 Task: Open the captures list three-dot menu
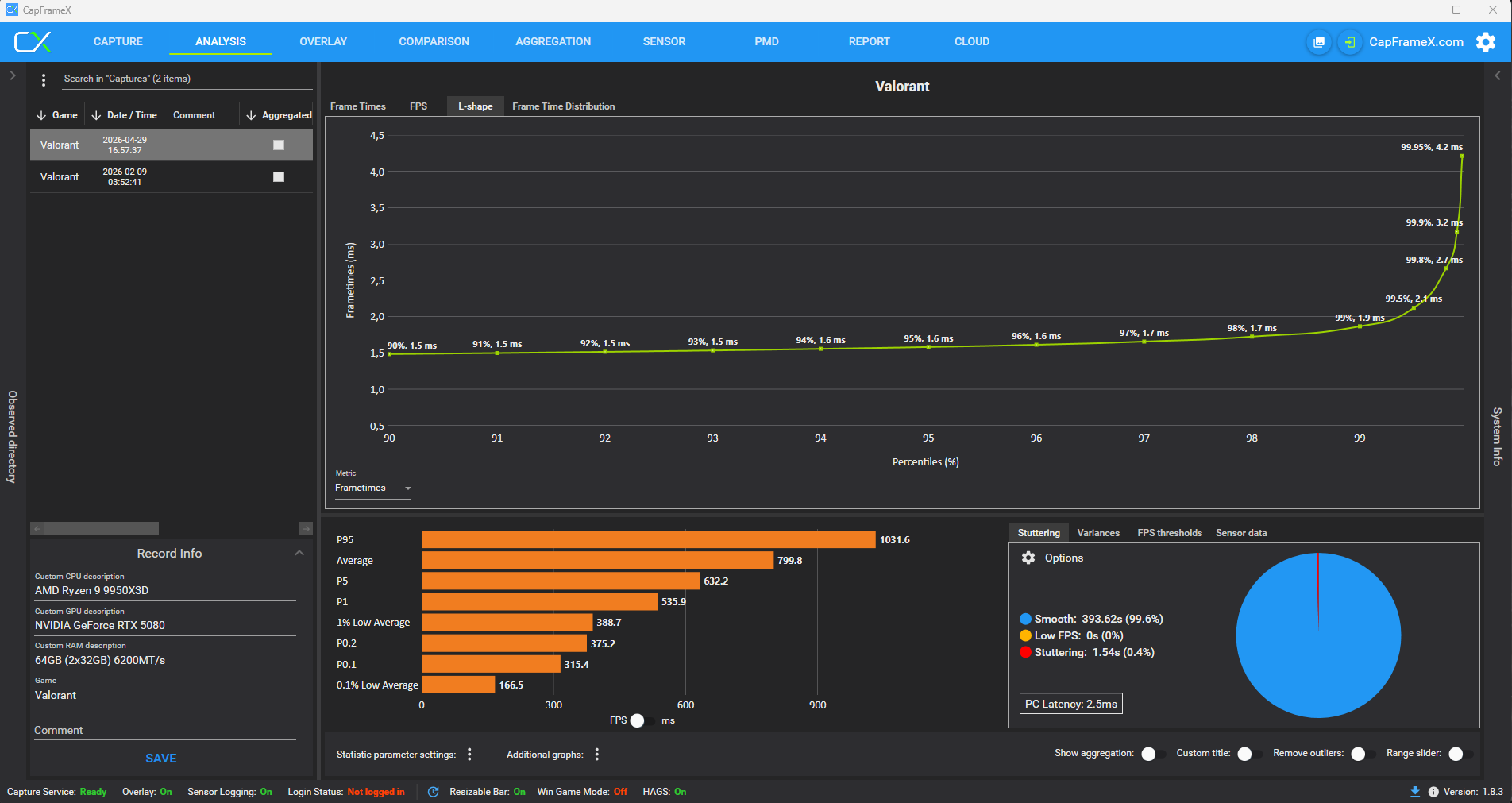click(x=44, y=79)
